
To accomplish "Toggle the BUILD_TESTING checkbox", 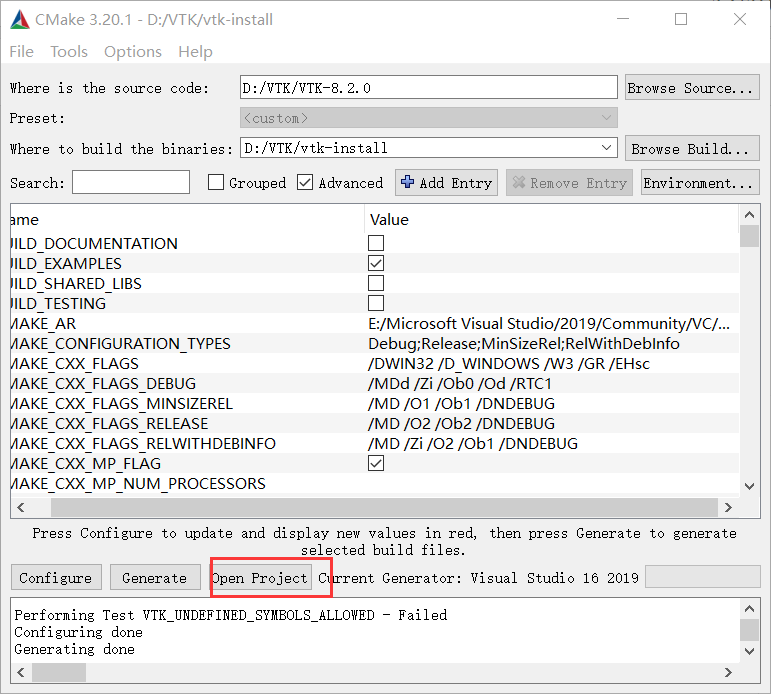I will 376,303.
